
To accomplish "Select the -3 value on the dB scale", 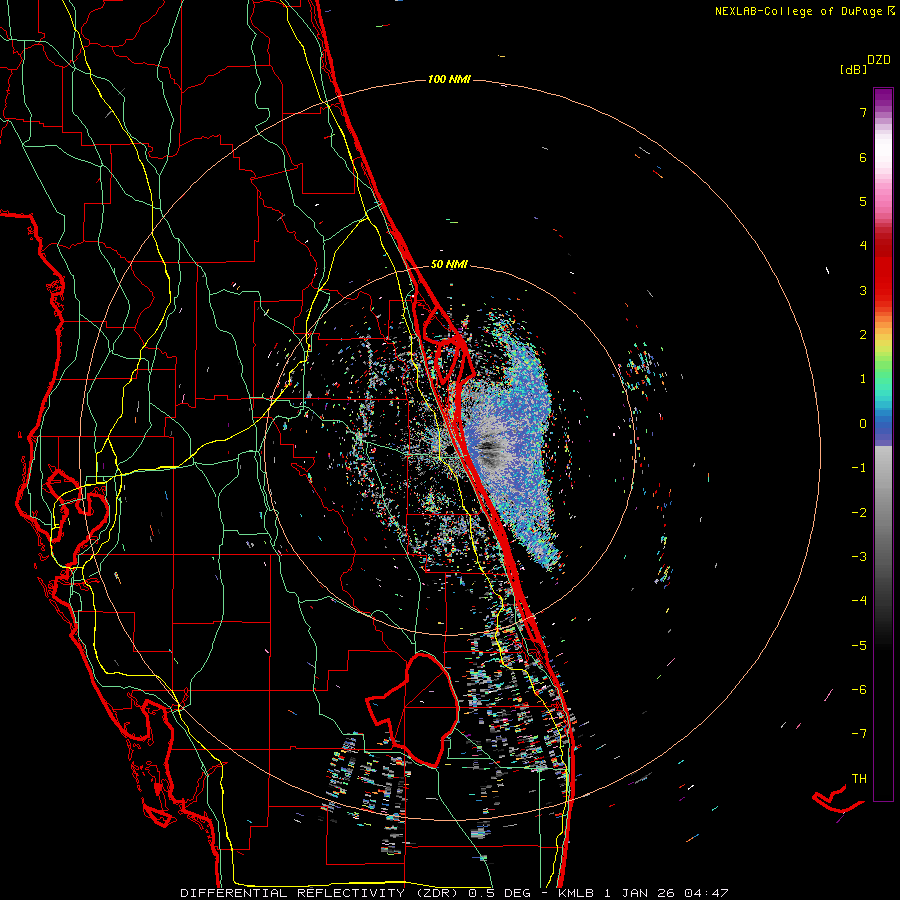I will coord(859,557).
